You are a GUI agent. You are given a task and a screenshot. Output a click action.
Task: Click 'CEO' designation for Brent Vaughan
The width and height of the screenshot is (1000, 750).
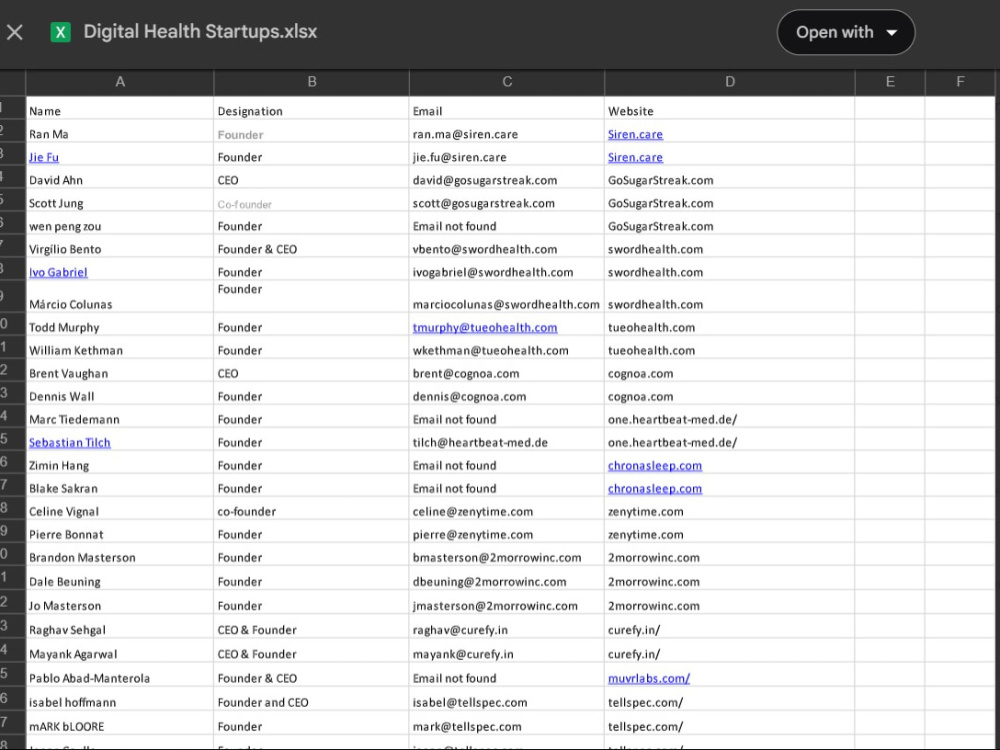click(228, 374)
